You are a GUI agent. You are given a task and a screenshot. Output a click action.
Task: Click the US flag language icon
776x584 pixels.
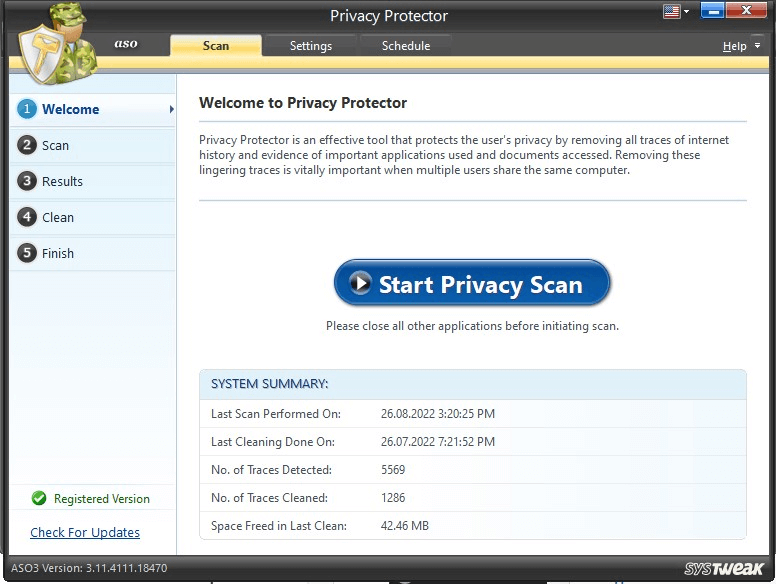(x=671, y=12)
